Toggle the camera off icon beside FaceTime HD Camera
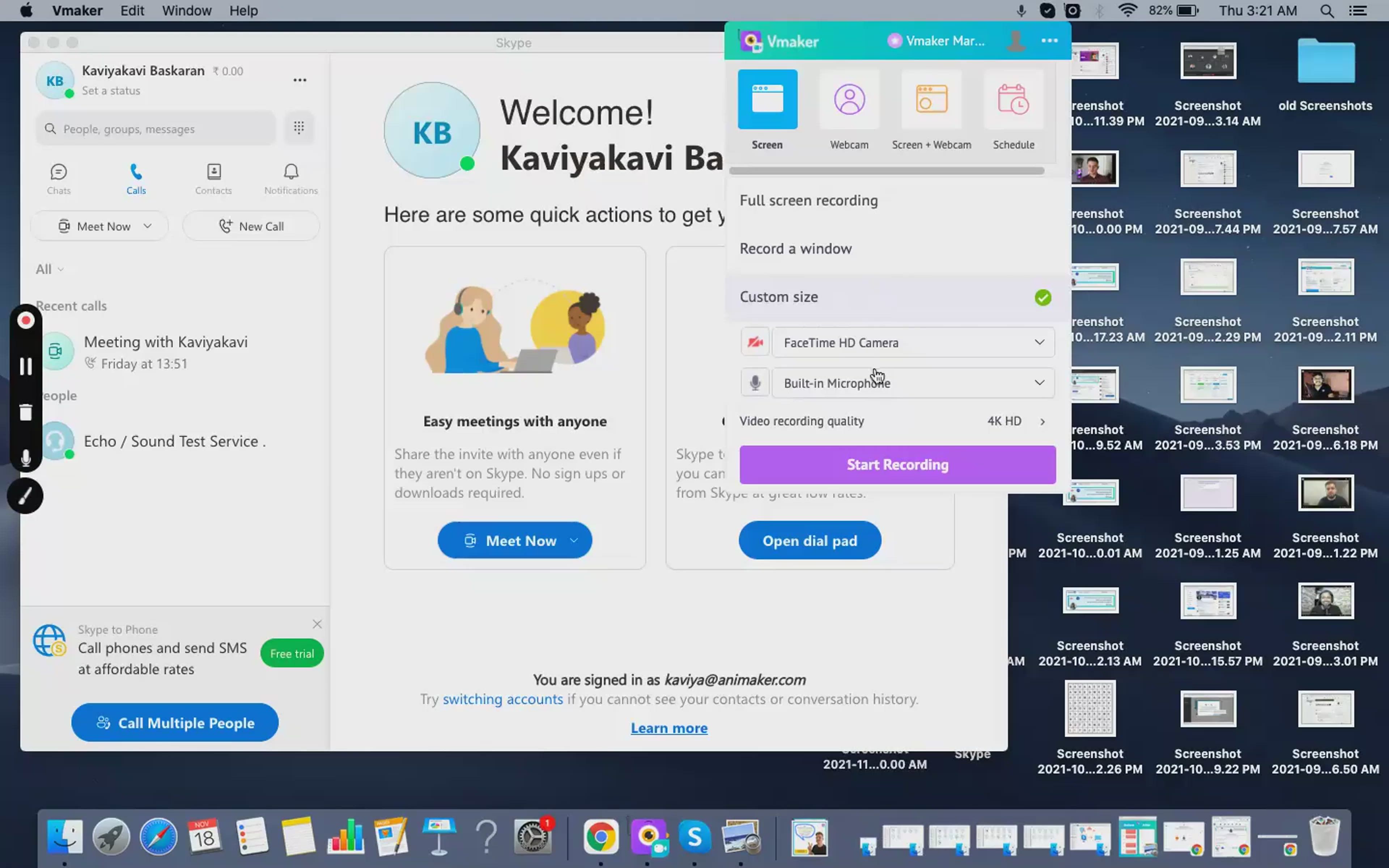Image resolution: width=1389 pixels, height=868 pixels. [755, 343]
